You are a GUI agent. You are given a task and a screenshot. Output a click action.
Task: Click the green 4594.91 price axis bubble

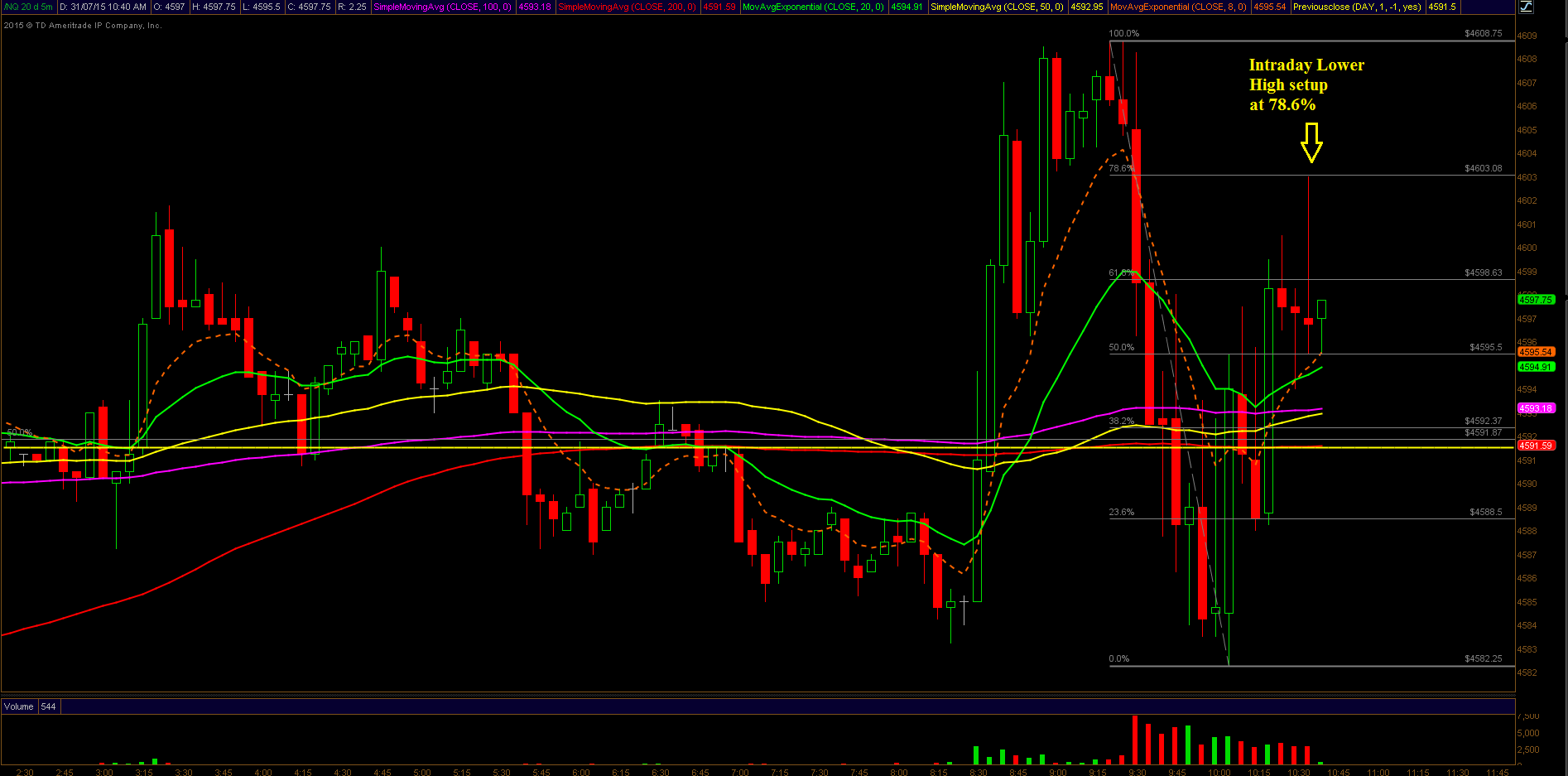pos(1536,367)
